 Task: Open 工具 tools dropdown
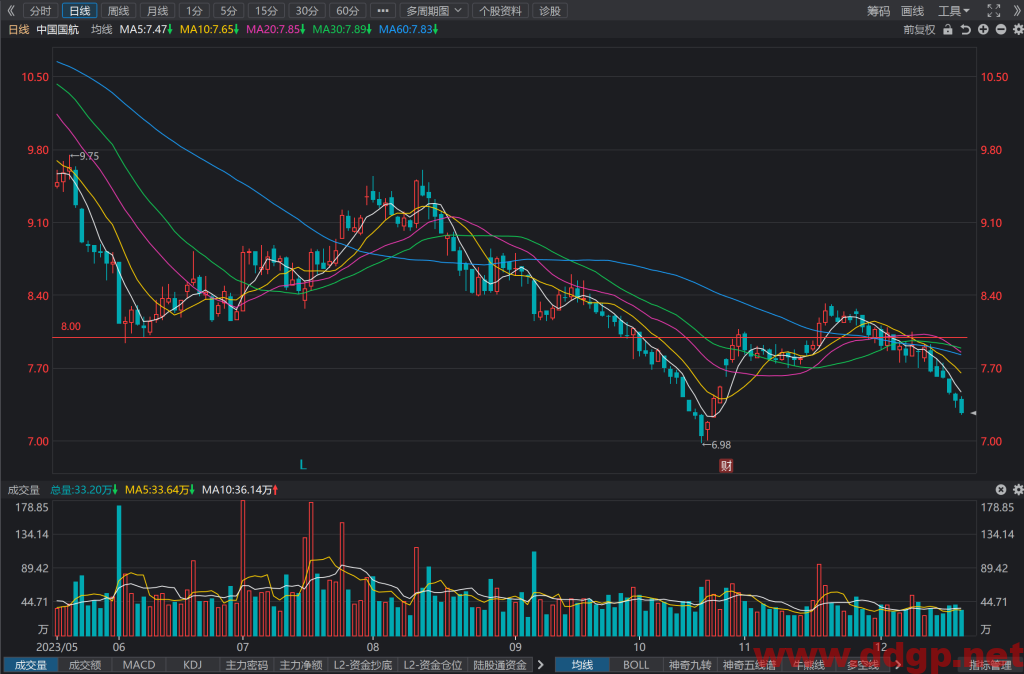(x=953, y=10)
